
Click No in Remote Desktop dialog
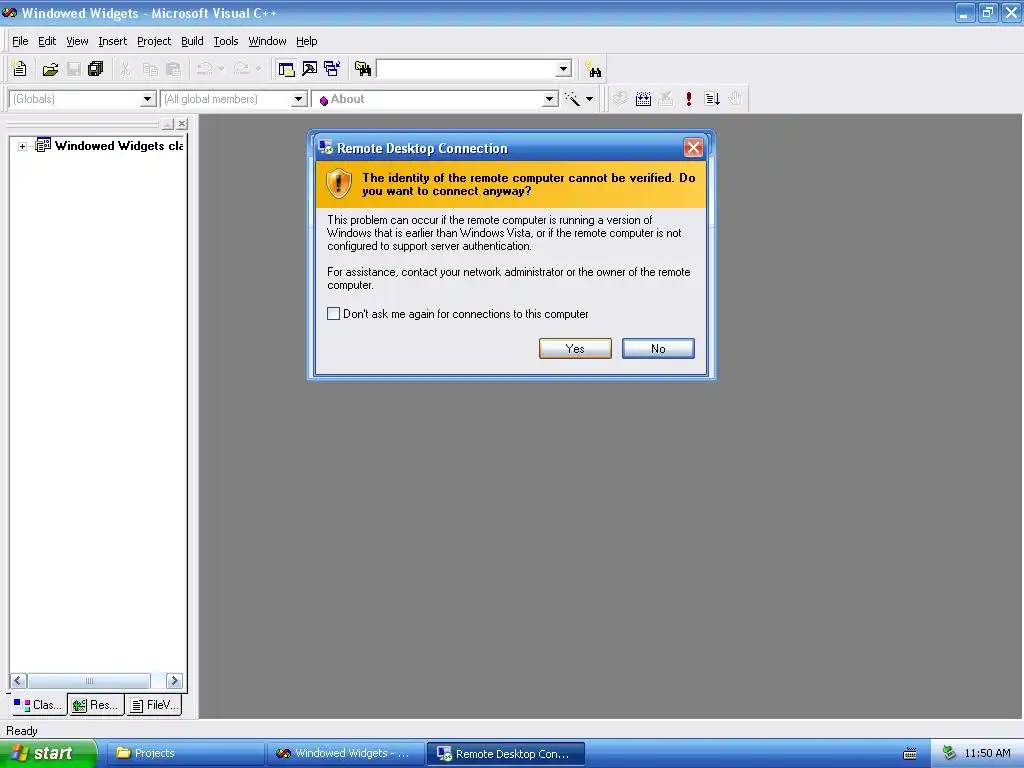658,349
